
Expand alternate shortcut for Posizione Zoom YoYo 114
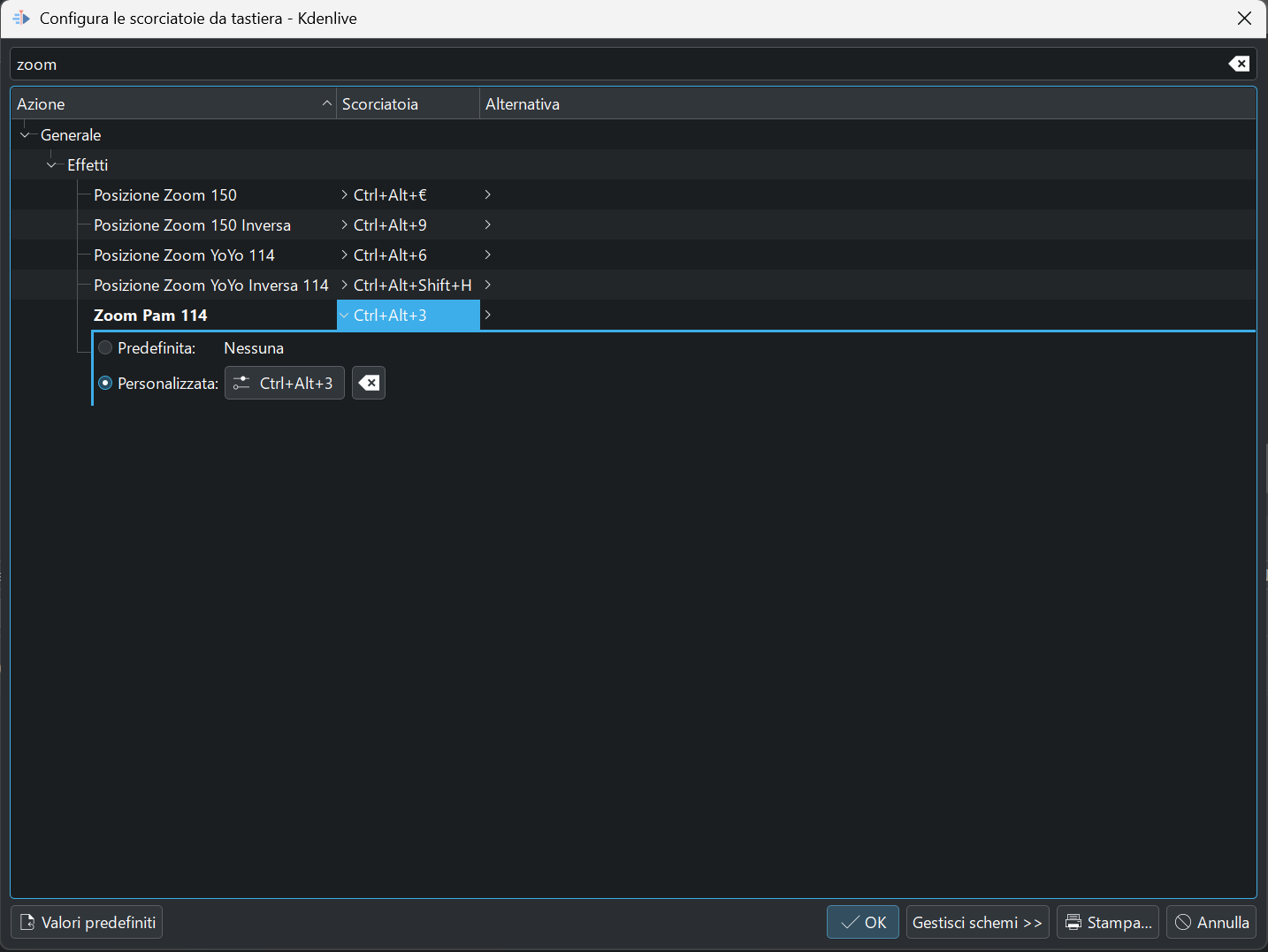[487, 255]
